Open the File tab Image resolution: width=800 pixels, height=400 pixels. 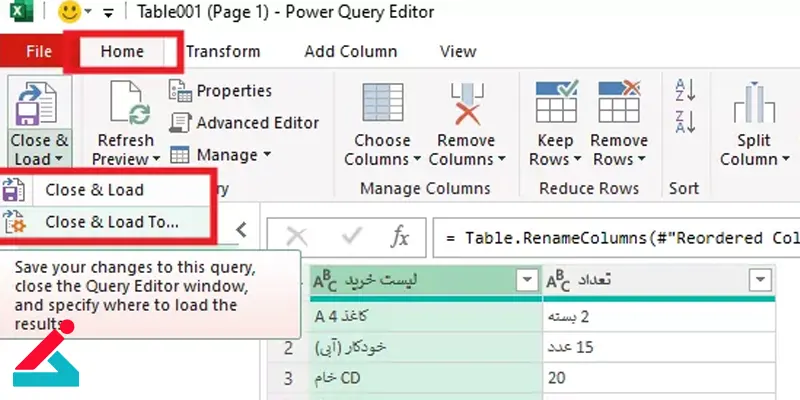pos(39,52)
